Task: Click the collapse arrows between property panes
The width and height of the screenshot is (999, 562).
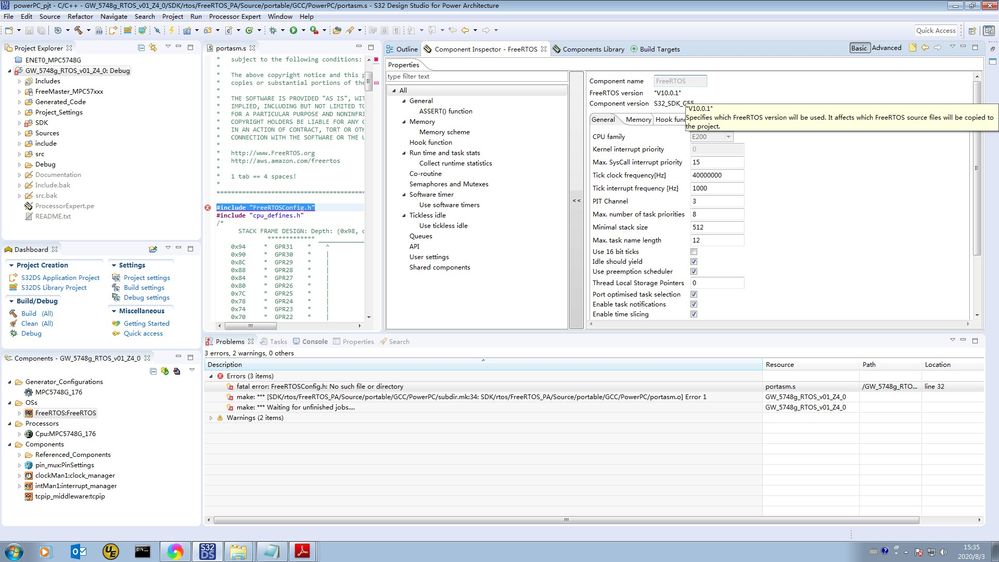Action: [x=577, y=201]
